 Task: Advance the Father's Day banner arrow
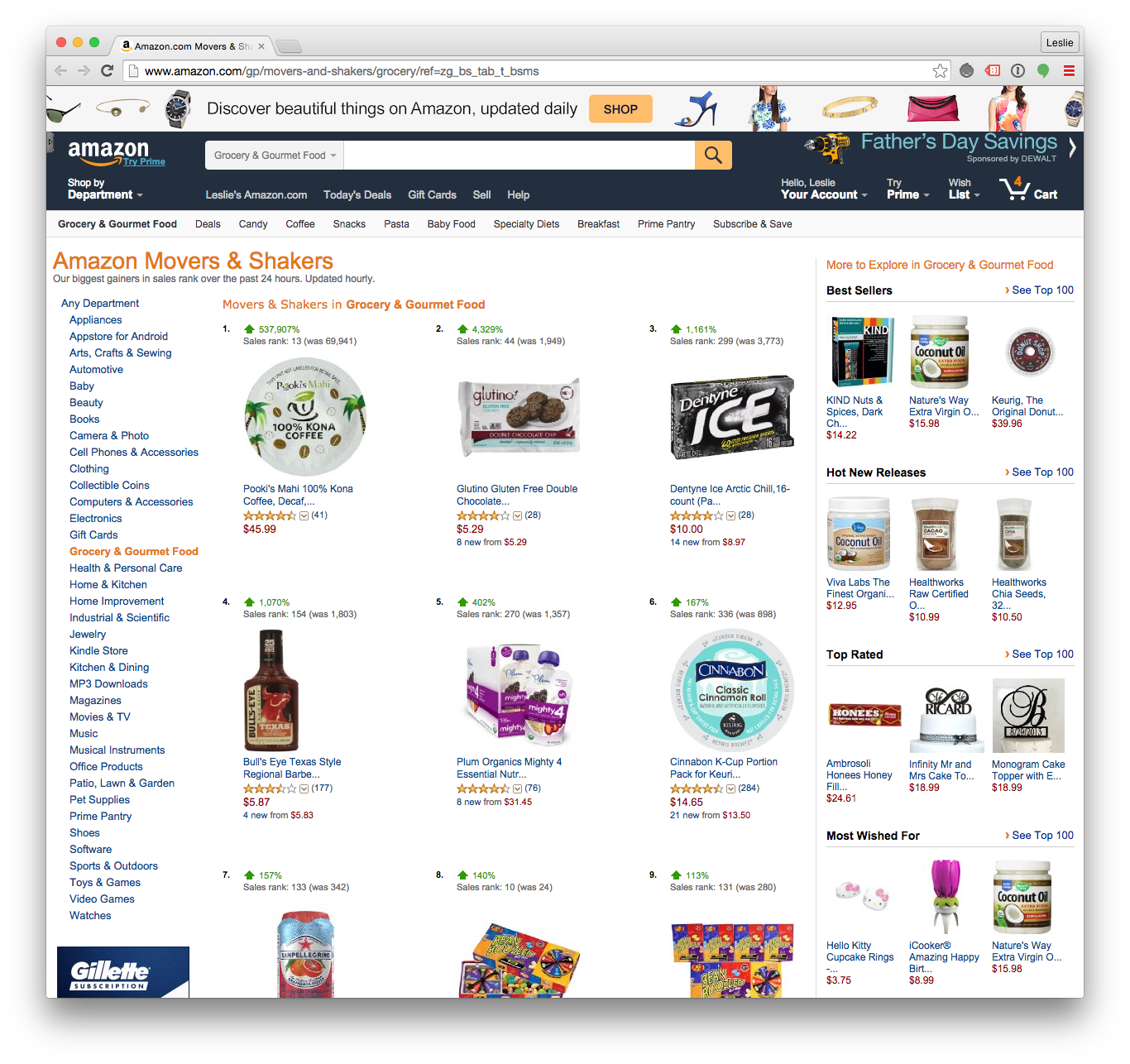coord(1072,148)
